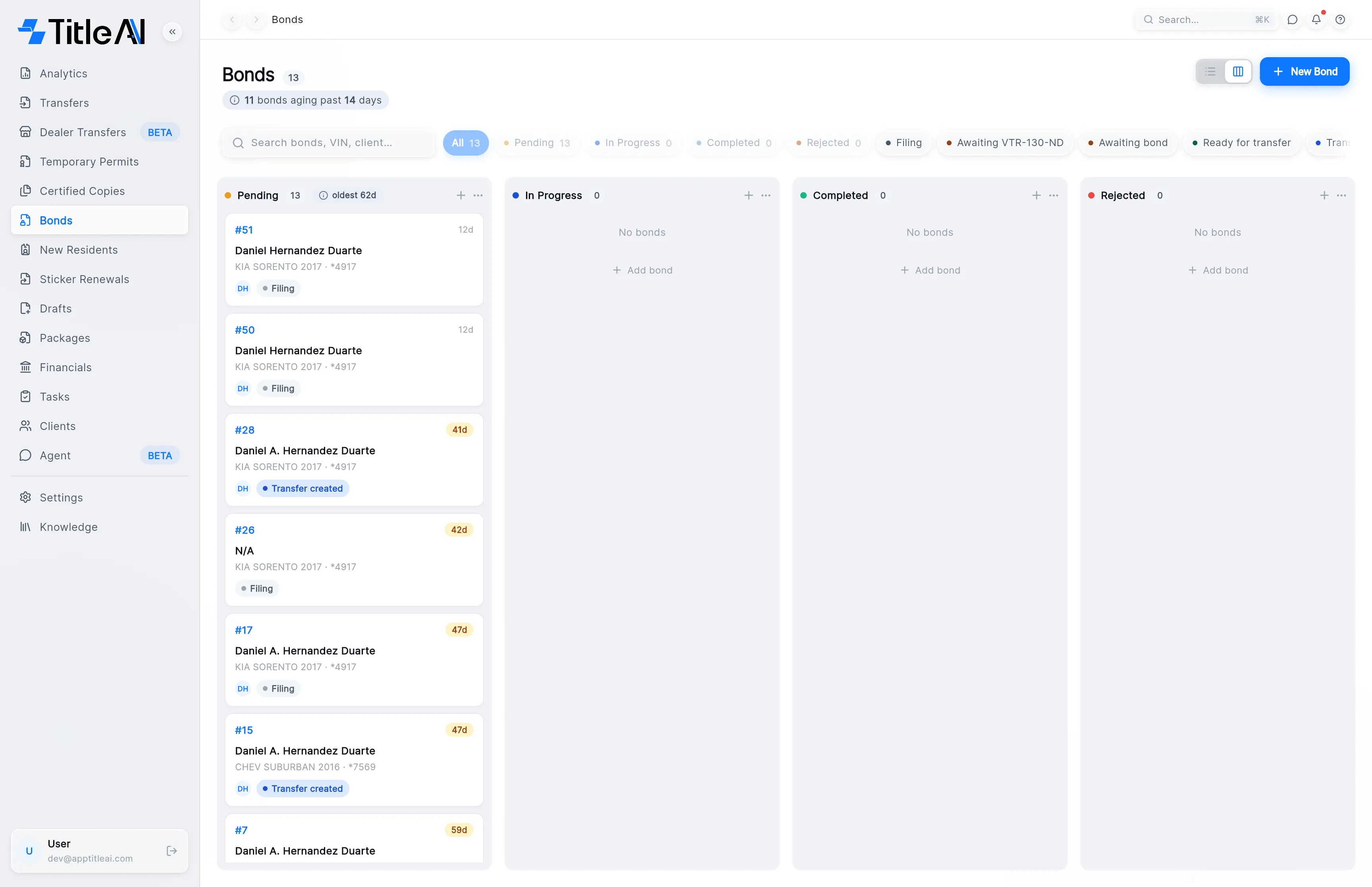Filter by the Filing stage chip
Image resolution: width=1372 pixels, height=887 pixels.
tap(903, 143)
